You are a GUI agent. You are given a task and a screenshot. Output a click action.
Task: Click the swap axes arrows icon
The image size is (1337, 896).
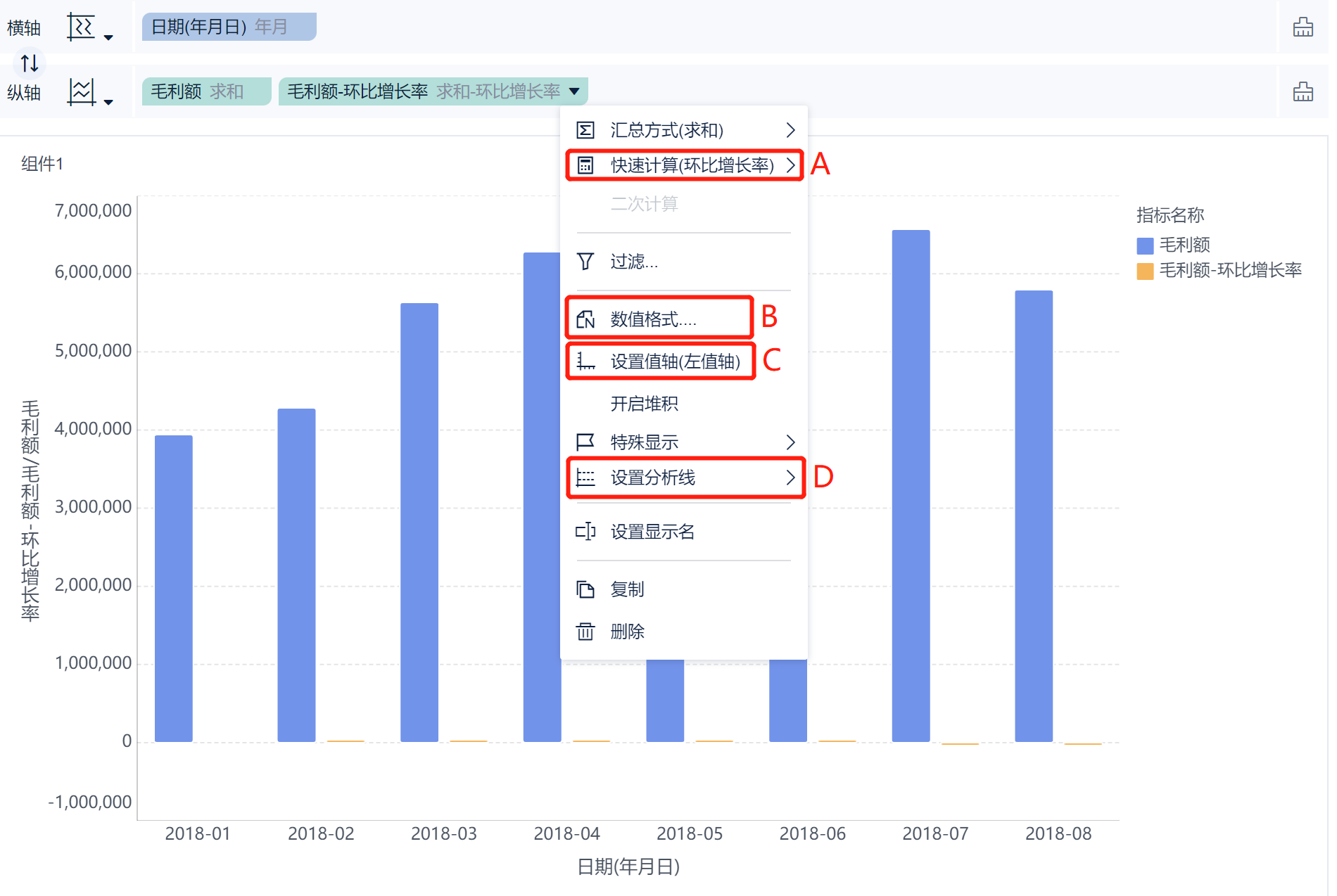30,63
